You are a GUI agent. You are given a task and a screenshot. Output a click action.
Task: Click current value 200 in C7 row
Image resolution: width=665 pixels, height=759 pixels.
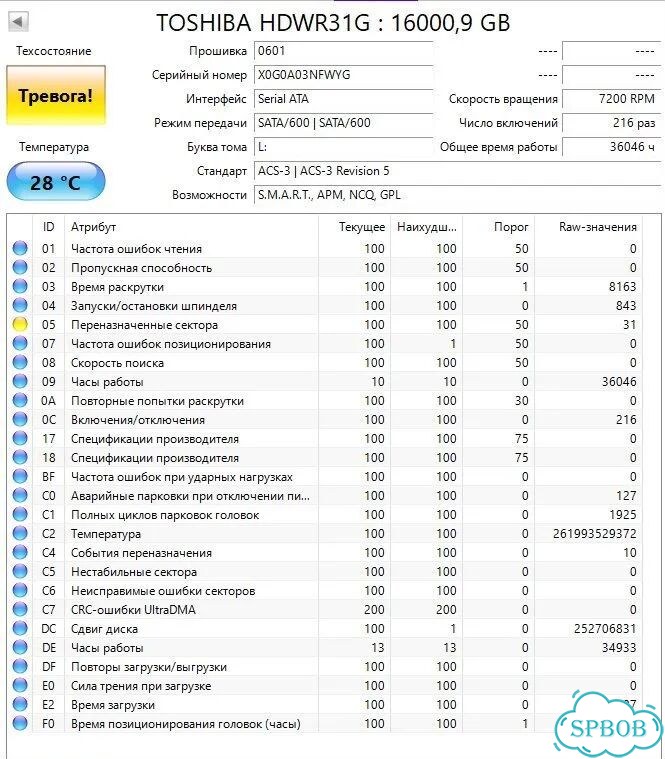[x=374, y=609]
